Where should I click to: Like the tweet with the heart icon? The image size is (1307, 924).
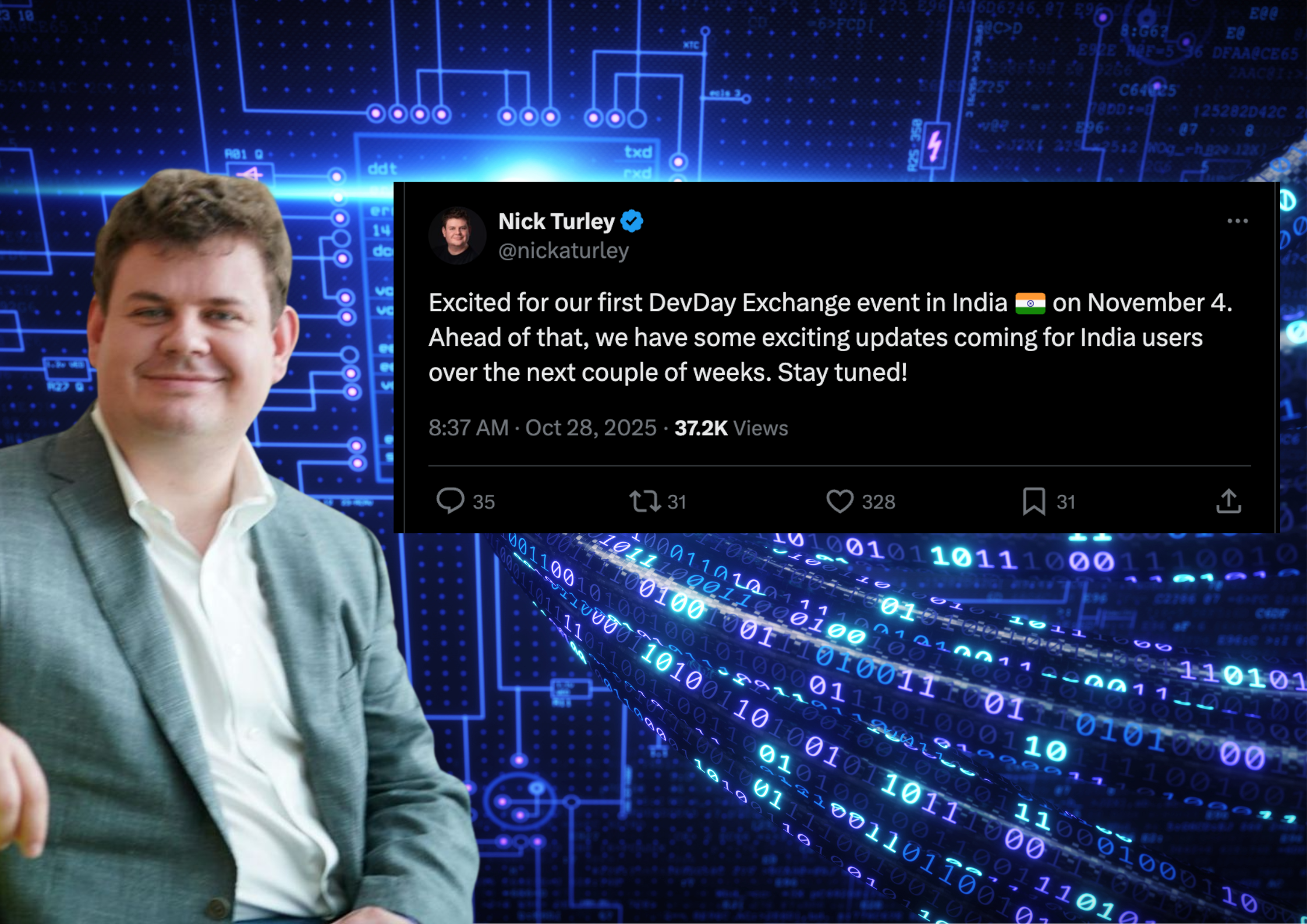pyautogui.click(x=840, y=501)
